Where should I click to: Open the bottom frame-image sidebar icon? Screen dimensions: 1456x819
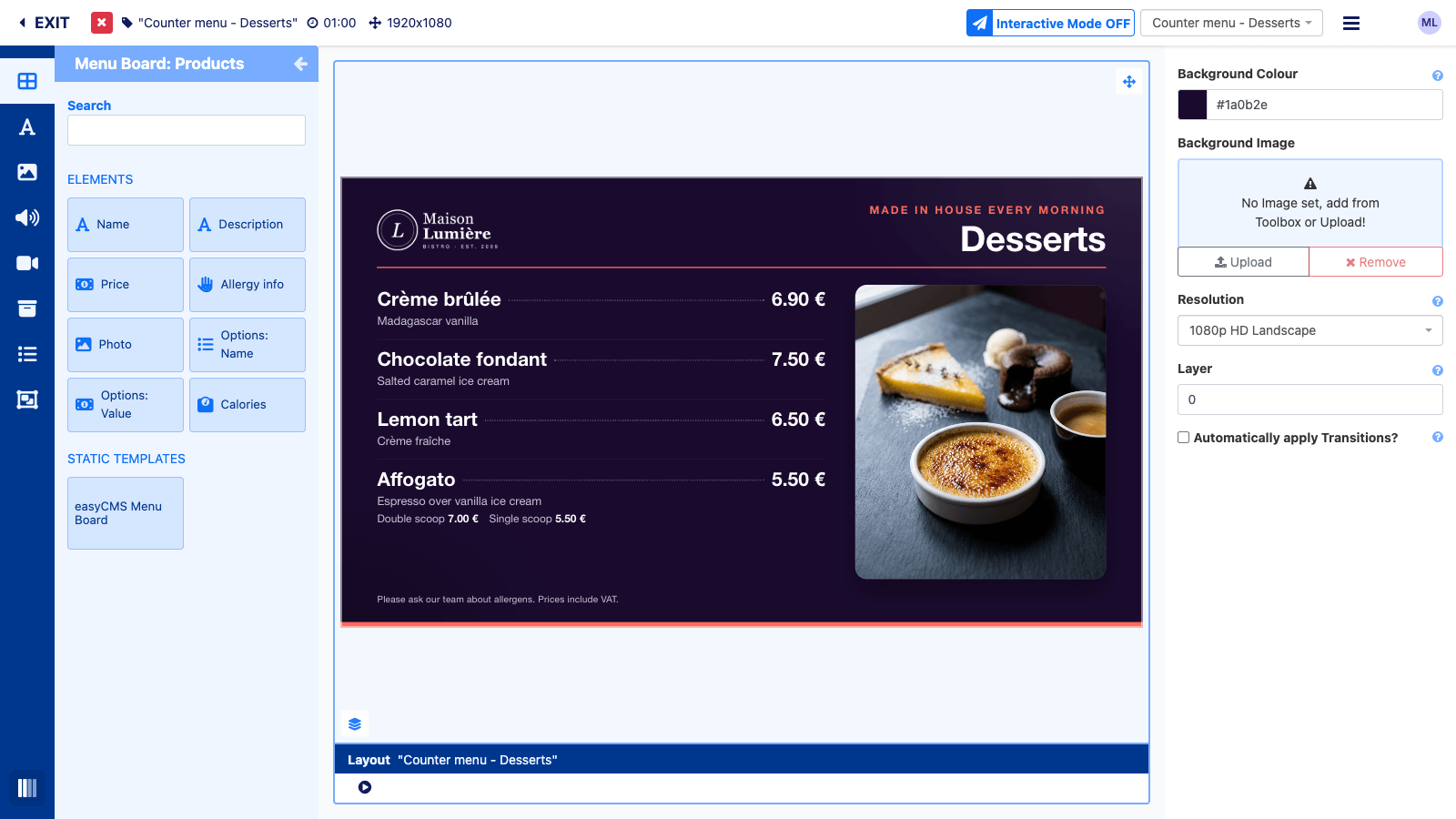tap(27, 399)
